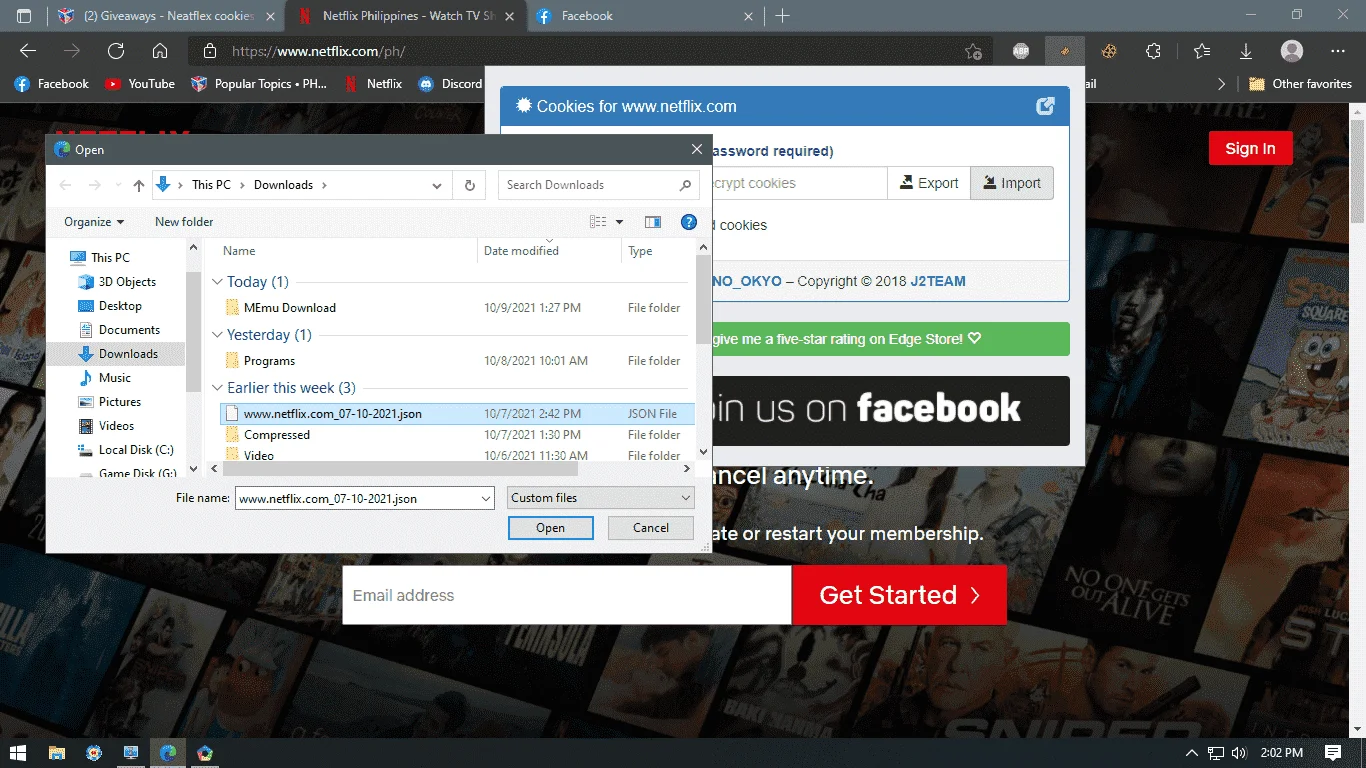This screenshot has height=768, width=1366.
Task: Open the YouTube bookmark
Action: pos(139,84)
